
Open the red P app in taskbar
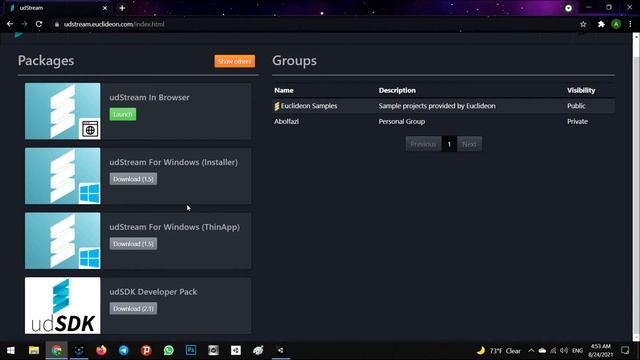click(x=146, y=350)
